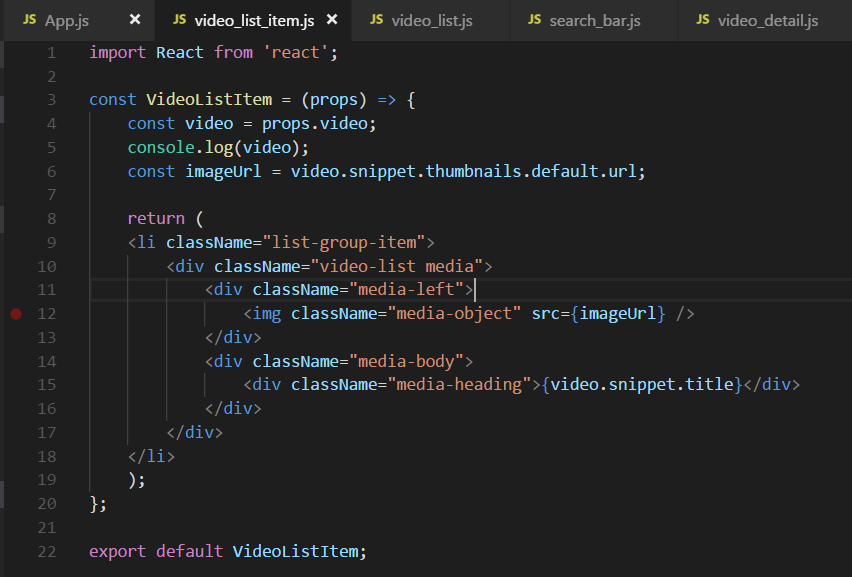Click line number 11 in the gutter

pyautogui.click(x=47, y=290)
